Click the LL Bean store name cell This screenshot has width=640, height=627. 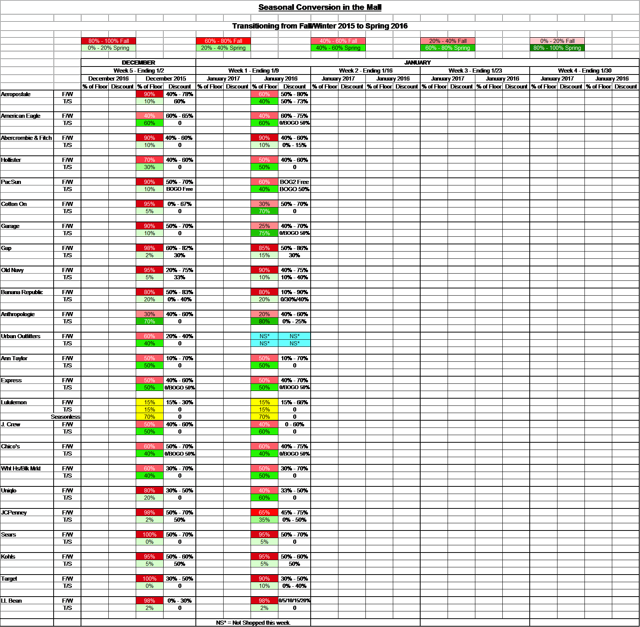(27, 601)
